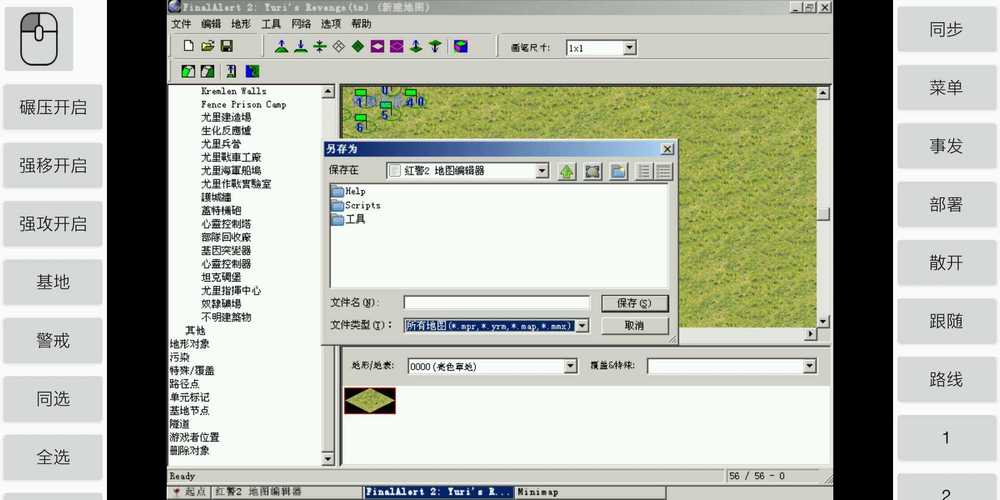Open the 选项 menu

(x=331, y=24)
